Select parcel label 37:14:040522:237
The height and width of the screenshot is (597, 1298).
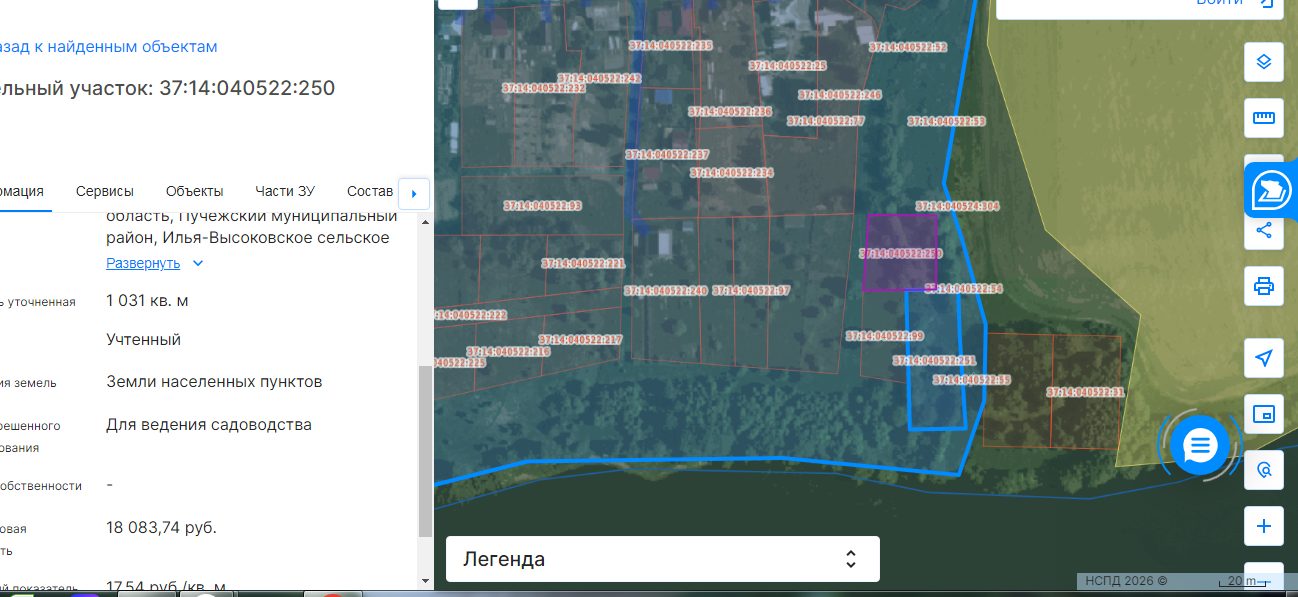[x=667, y=155]
